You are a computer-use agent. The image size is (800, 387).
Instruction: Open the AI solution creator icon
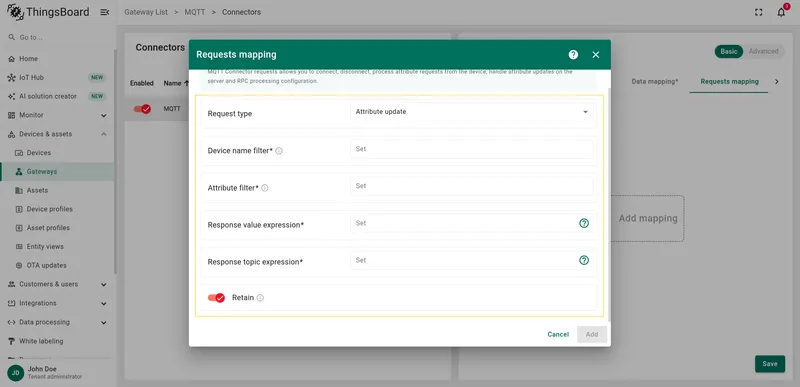click(11, 96)
